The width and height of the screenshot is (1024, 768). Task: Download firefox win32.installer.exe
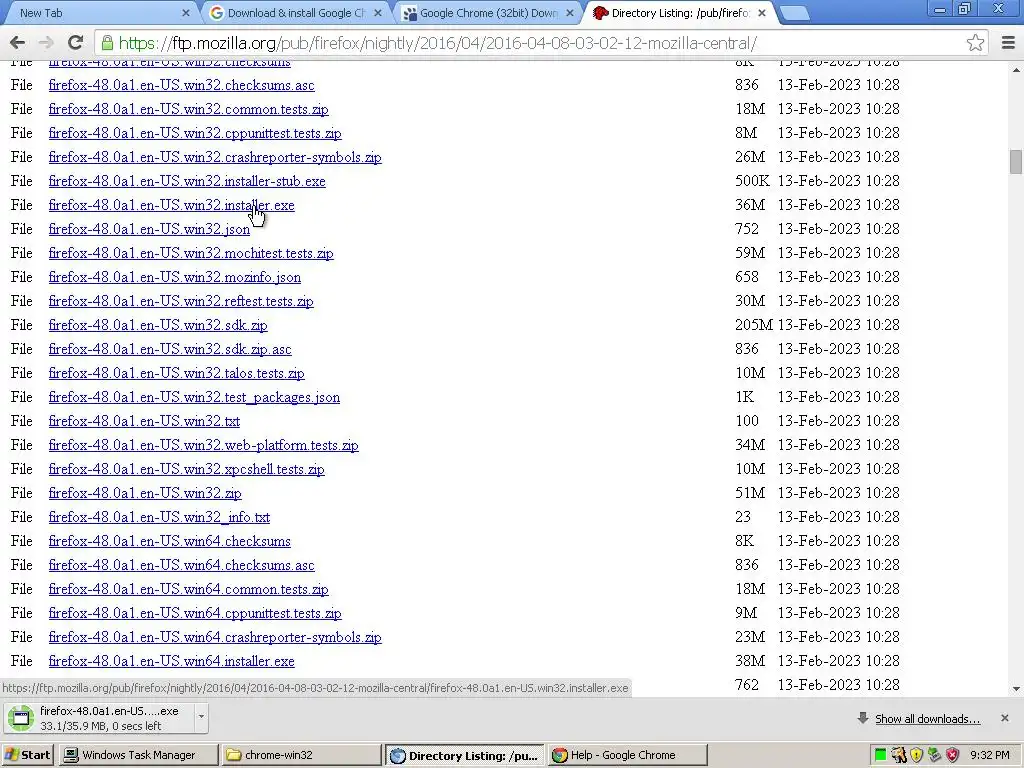click(x=172, y=205)
